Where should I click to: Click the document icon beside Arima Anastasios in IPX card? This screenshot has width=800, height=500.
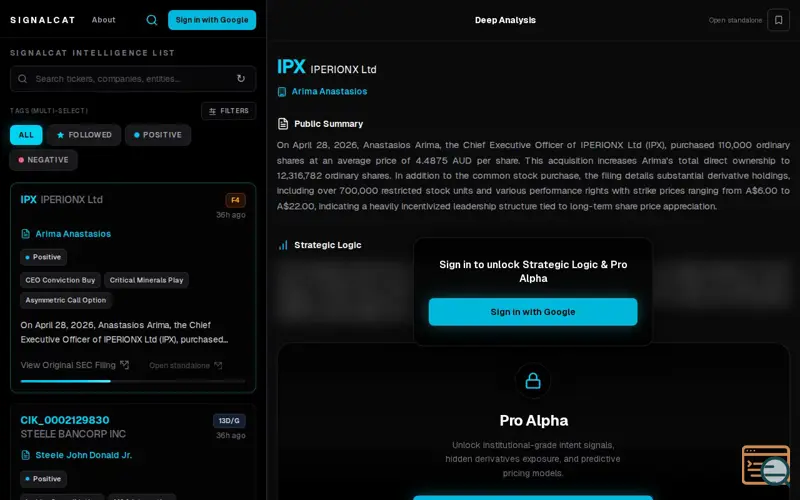[x=26, y=234]
